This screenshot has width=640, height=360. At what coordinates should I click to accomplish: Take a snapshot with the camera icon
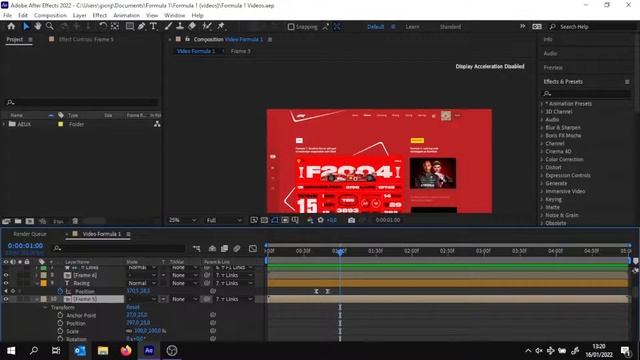351,220
